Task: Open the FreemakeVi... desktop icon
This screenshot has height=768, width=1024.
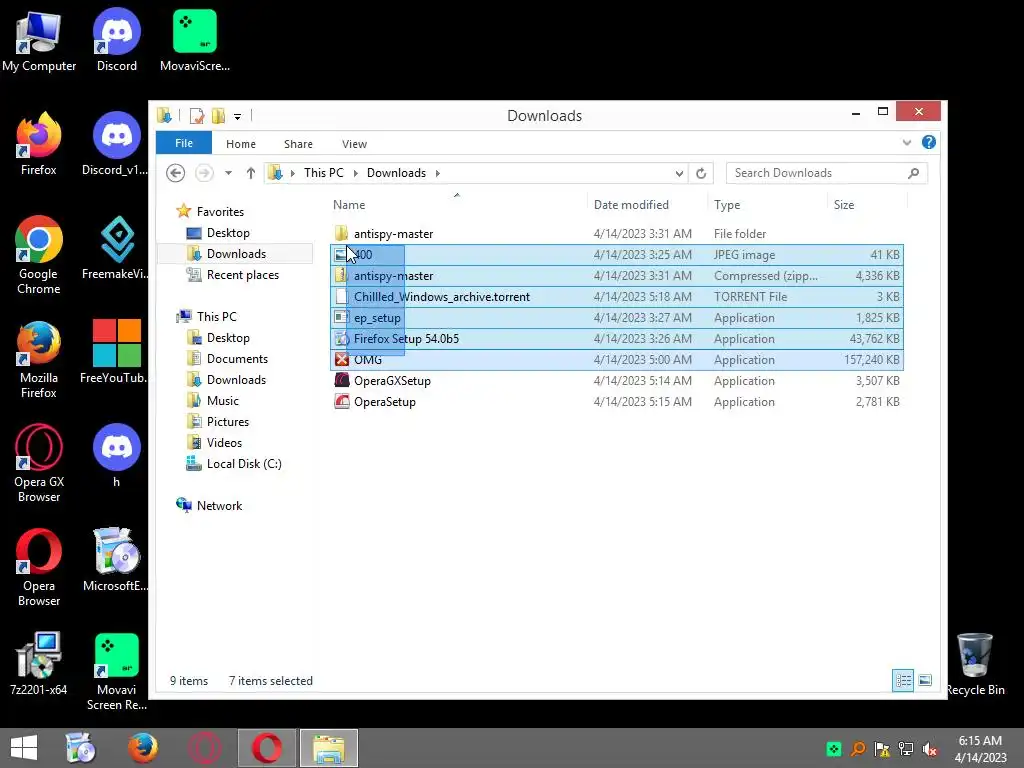Action: [x=116, y=249]
